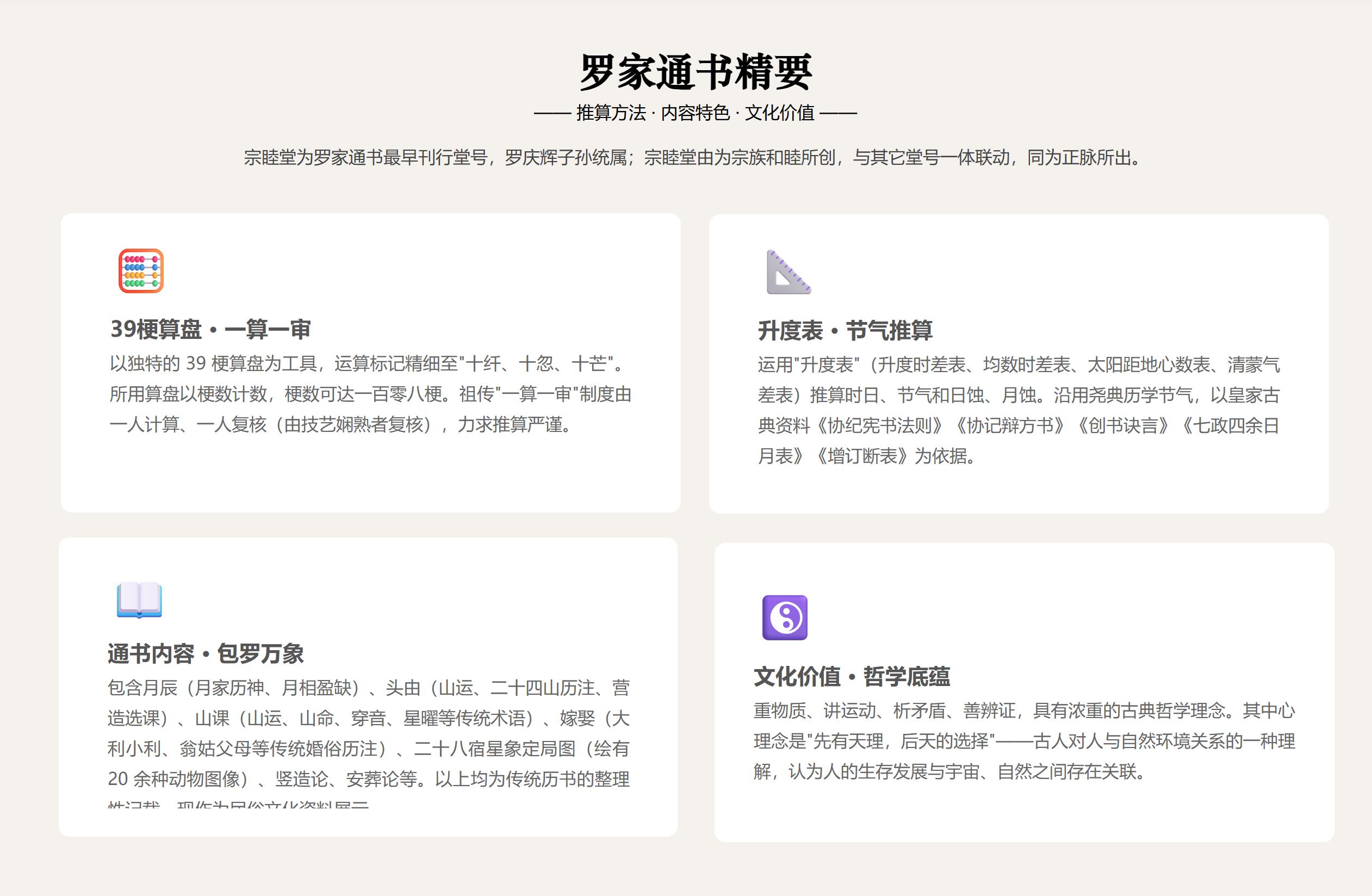Screen dimensions: 1372x896
Task: Click the heading 文化价值 · 哲学底蕴
Action: (x=852, y=676)
